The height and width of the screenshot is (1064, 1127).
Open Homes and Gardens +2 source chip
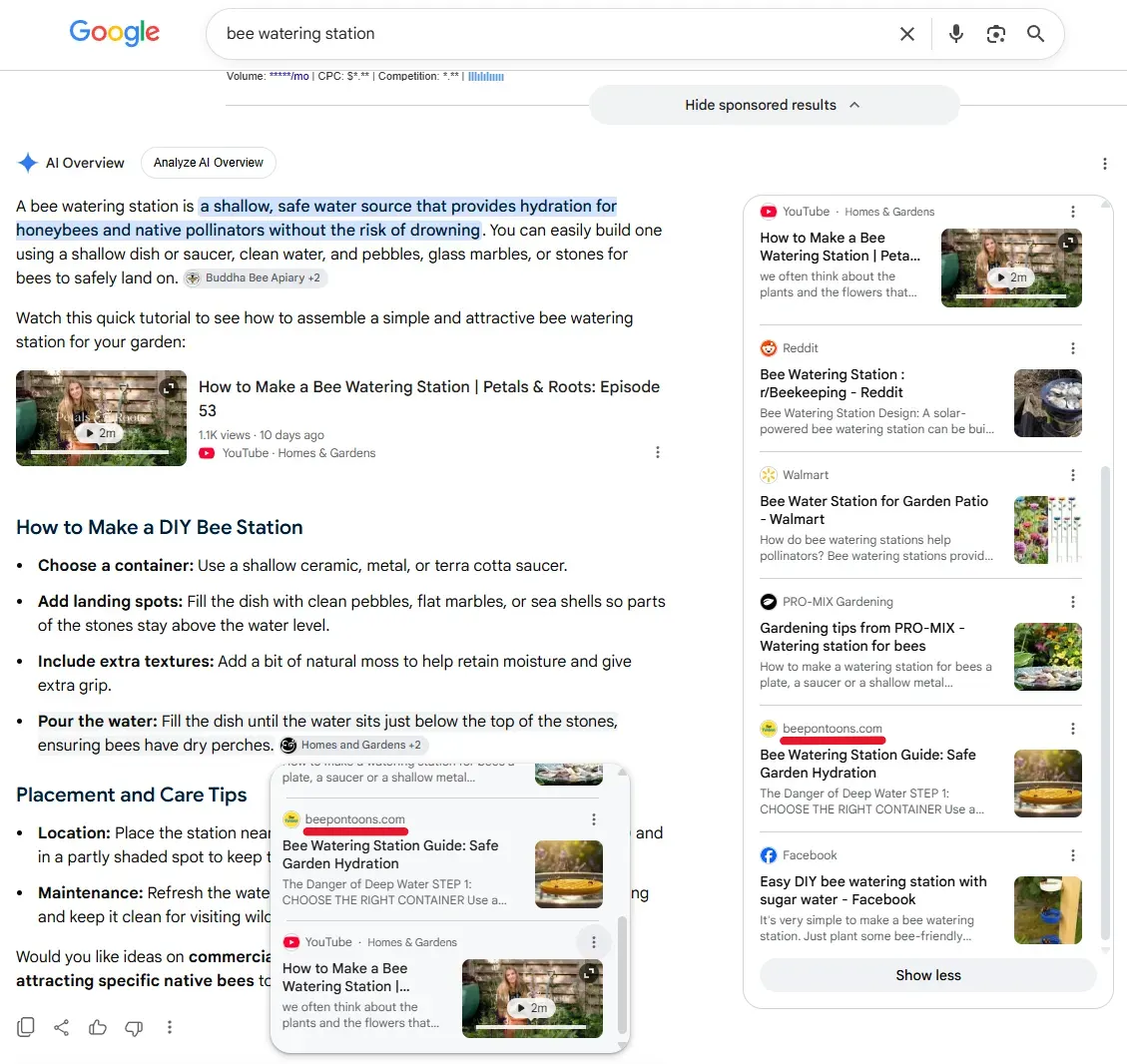point(353,745)
